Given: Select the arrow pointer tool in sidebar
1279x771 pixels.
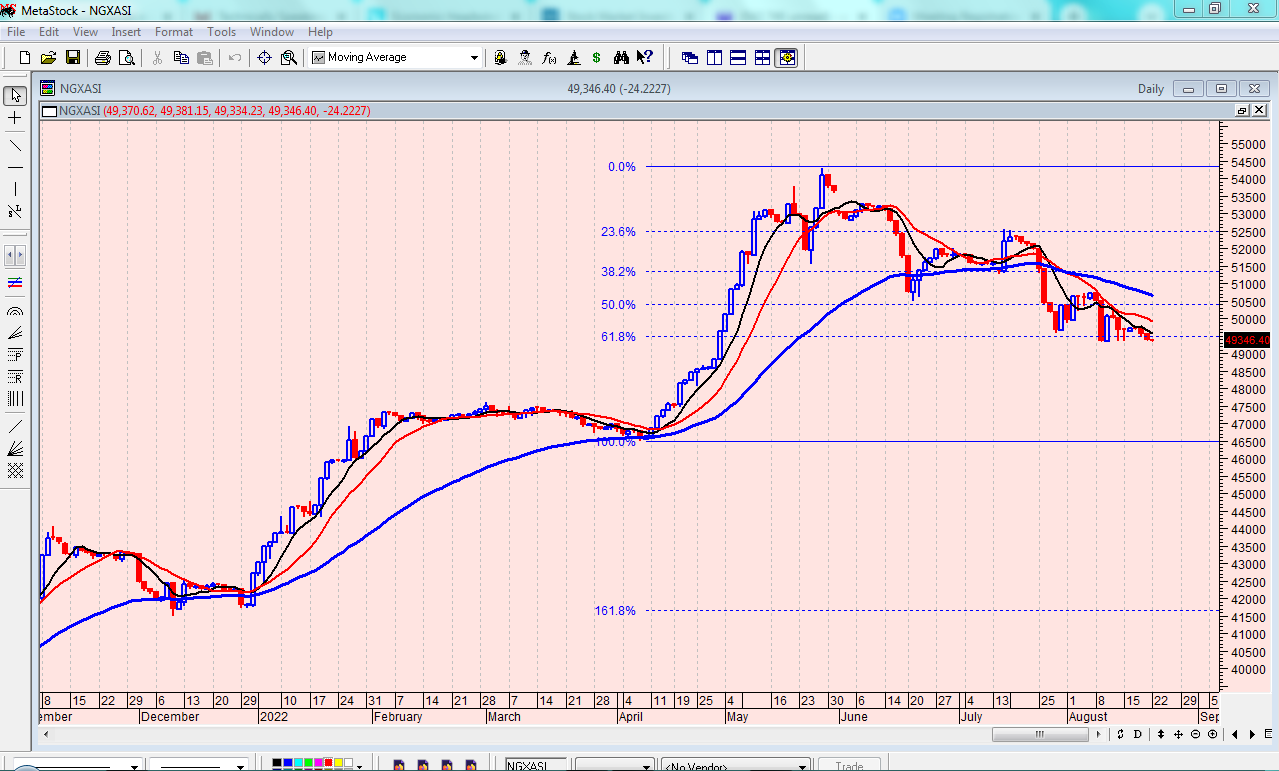Looking at the screenshot, I should pos(15,96).
